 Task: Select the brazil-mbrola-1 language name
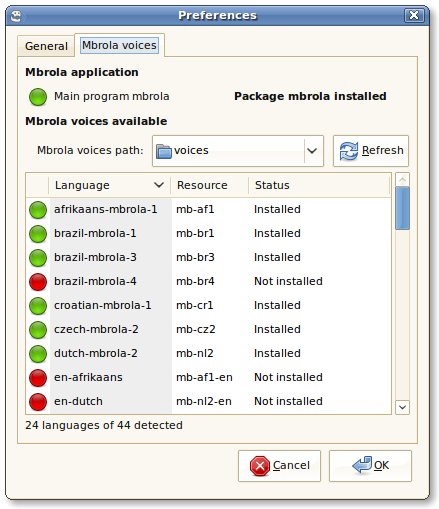pyautogui.click(x=95, y=233)
